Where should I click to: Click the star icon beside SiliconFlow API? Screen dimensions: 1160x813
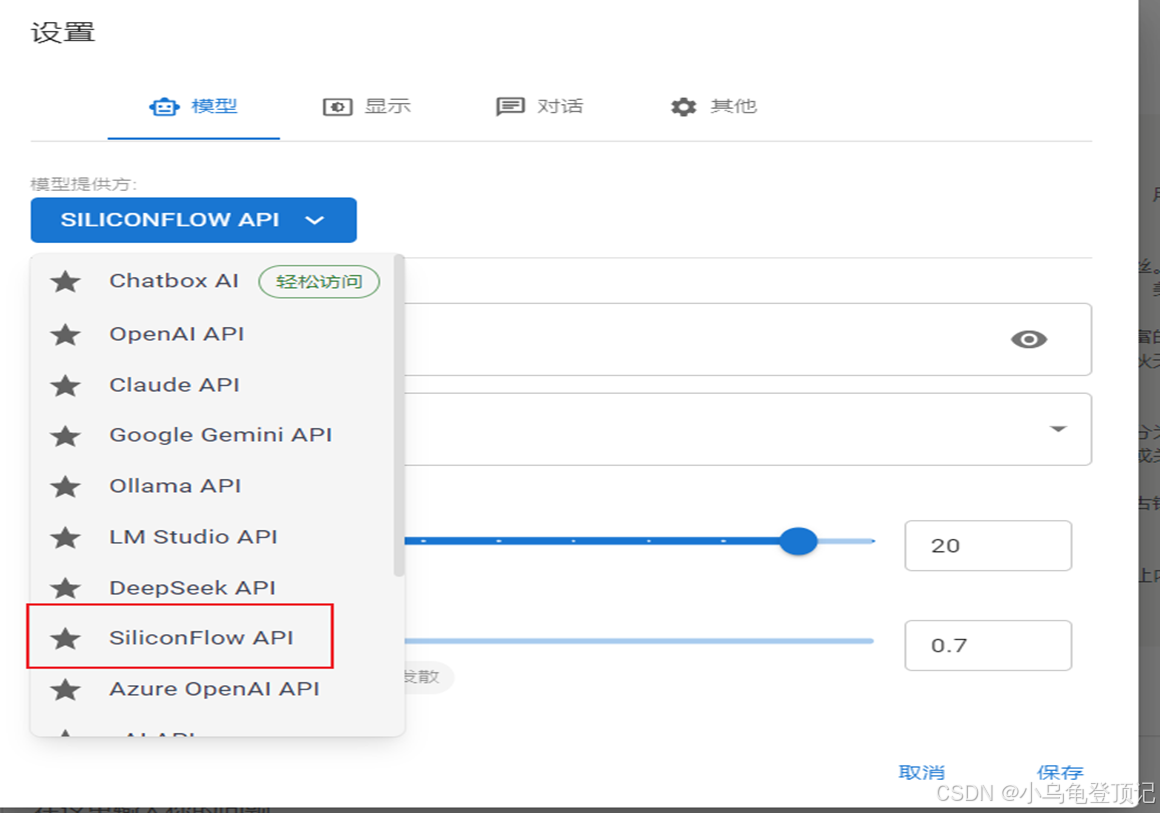point(65,638)
